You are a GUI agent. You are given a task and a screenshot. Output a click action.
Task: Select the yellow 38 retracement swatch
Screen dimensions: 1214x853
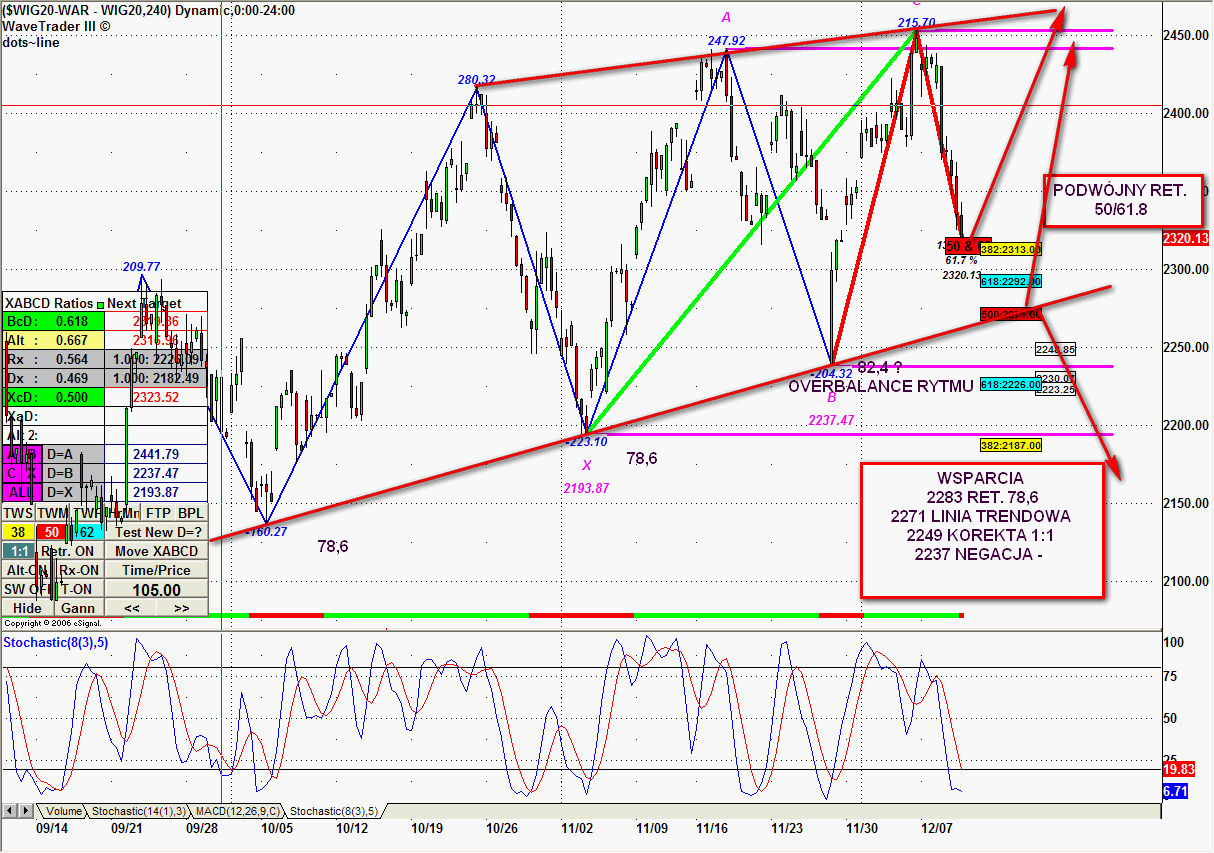(x=17, y=532)
